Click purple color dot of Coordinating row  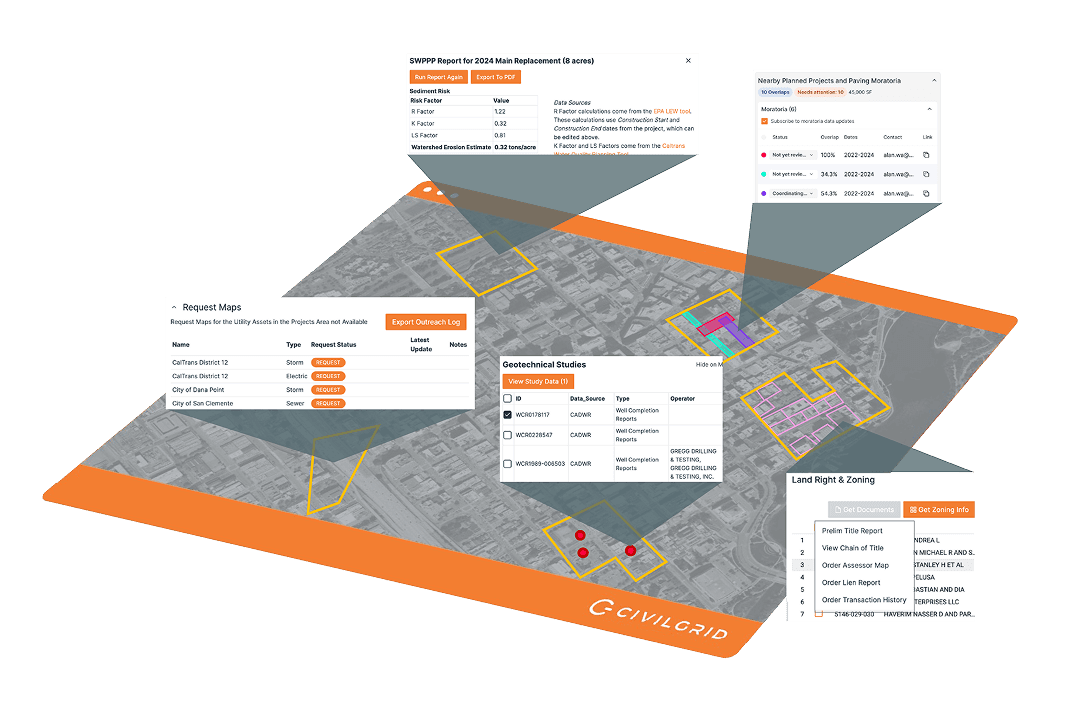coord(763,193)
